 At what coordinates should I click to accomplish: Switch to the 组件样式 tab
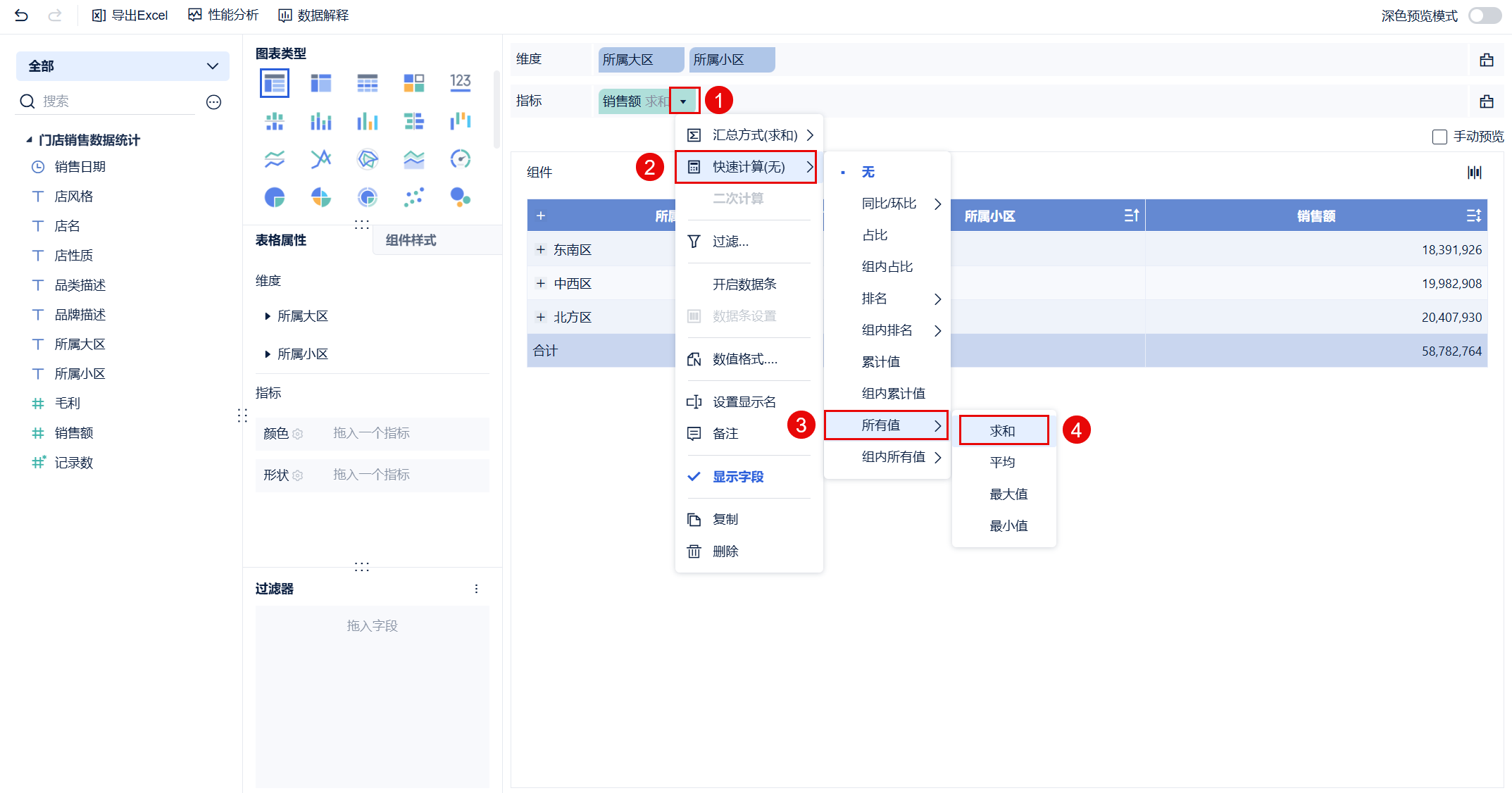[411, 240]
